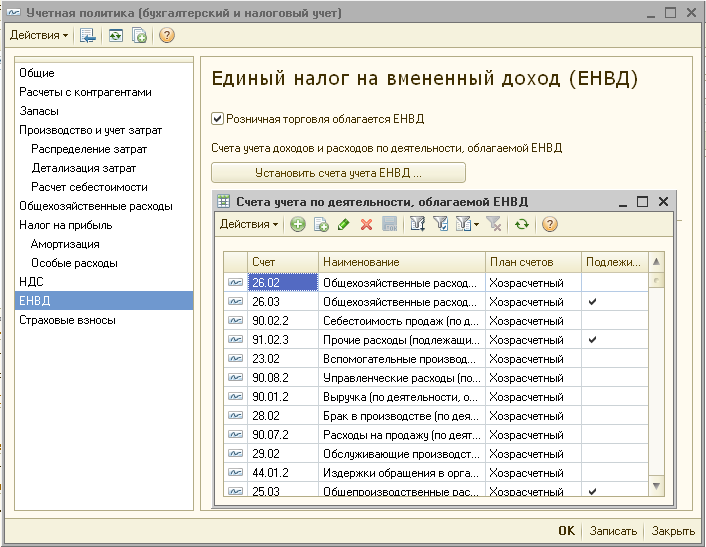Click Наименование column header
The height and width of the screenshot is (547, 706).
tap(402, 262)
